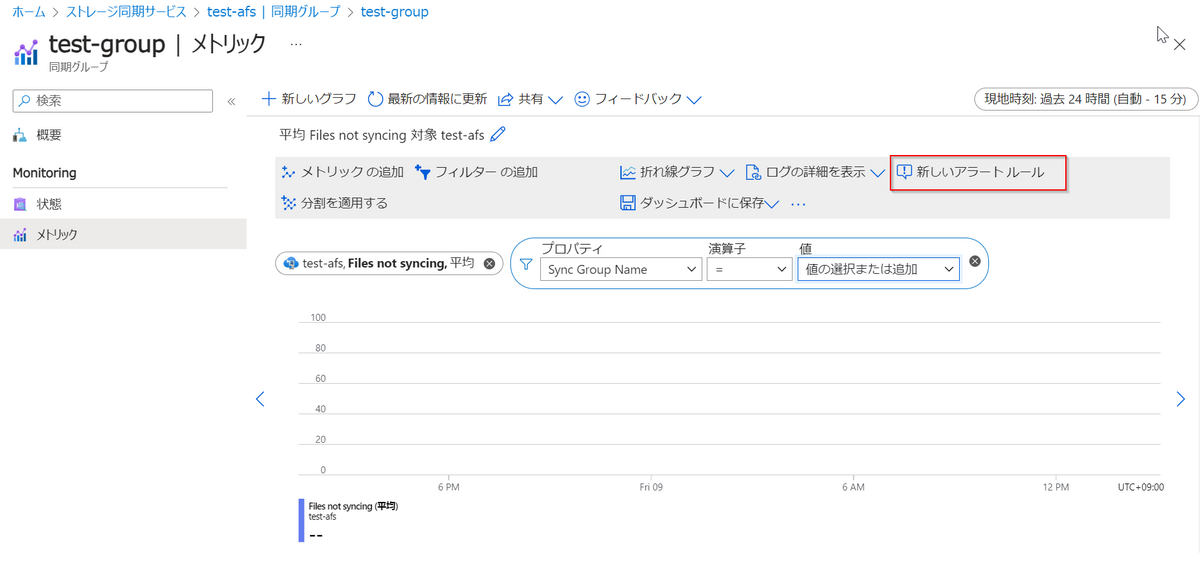Click メトリック の追加

(342, 172)
